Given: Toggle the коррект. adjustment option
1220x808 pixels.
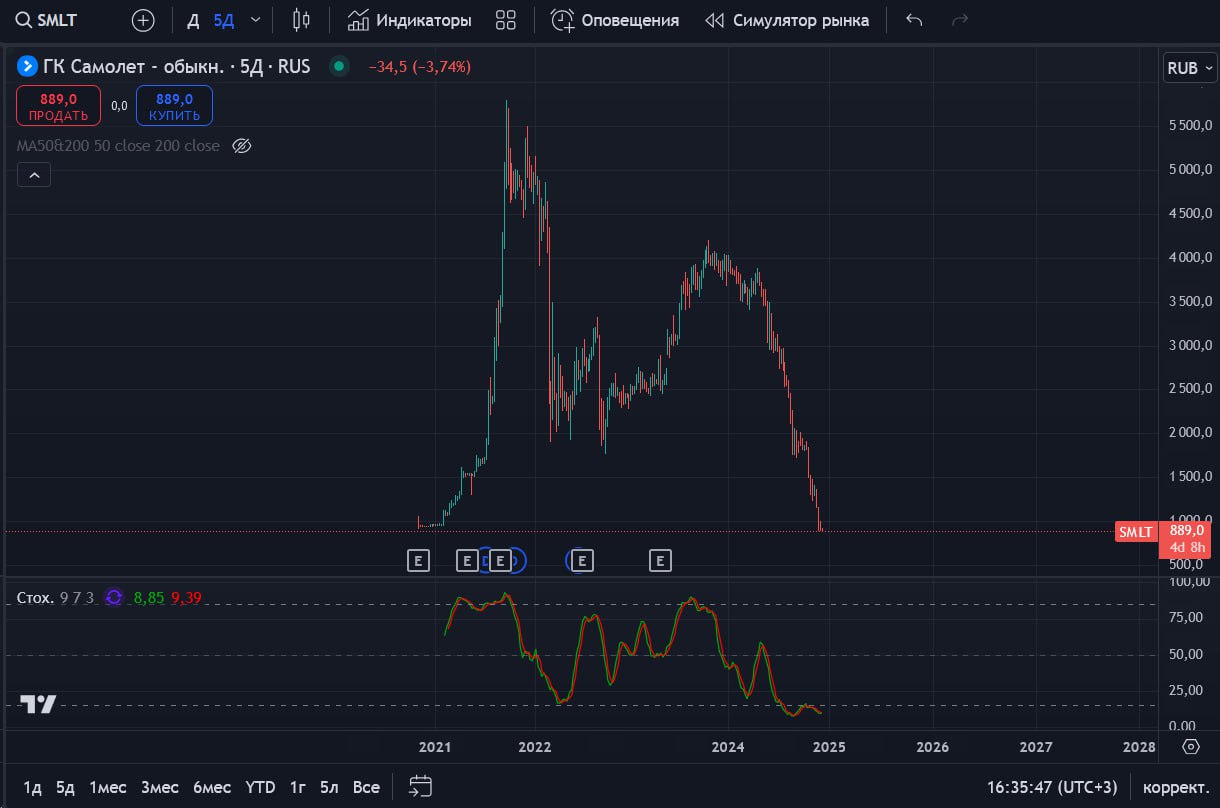Looking at the screenshot, I should [x=1175, y=787].
